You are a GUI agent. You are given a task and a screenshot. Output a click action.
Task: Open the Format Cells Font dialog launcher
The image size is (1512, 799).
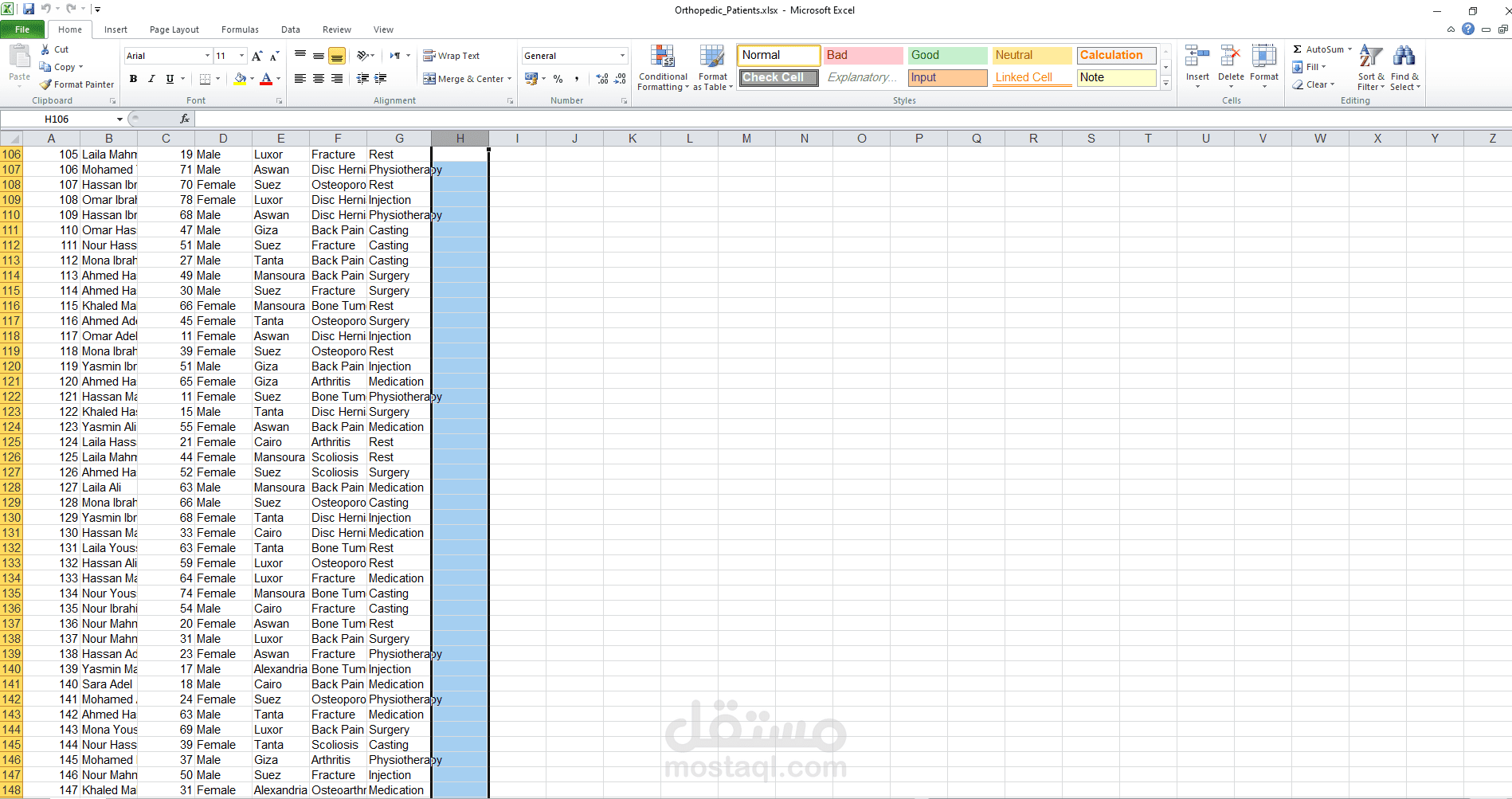(280, 101)
